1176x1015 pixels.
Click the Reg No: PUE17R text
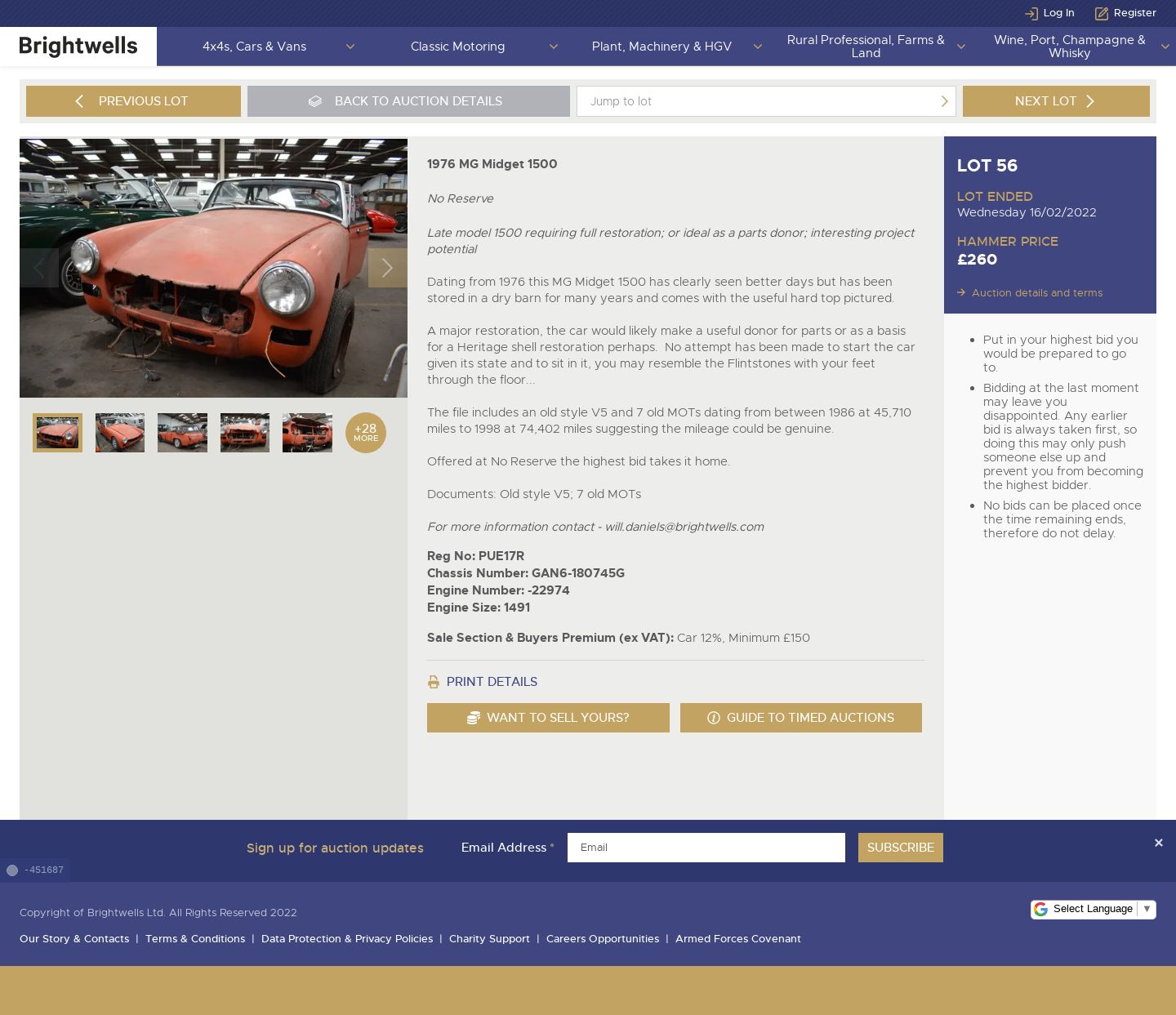pos(476,556)
